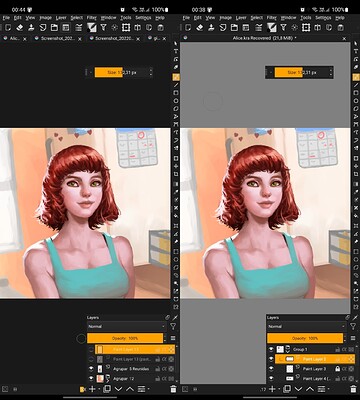Hide the Agrupar 5 Reunidas layer
The height and width of the screenshot is (400, 360).
coord(91,369)
